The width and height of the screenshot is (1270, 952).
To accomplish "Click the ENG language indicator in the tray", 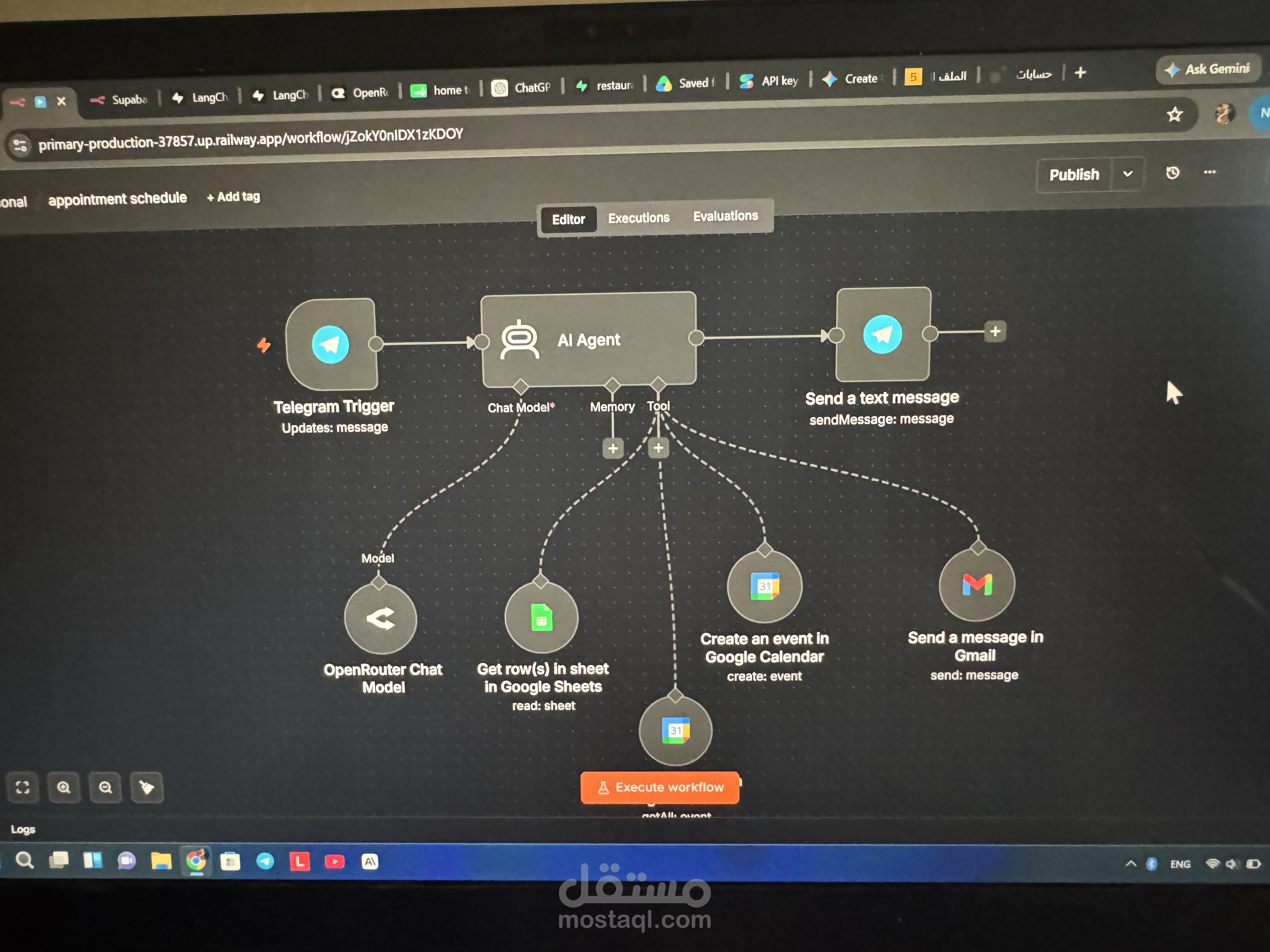I will [1180, 864].
